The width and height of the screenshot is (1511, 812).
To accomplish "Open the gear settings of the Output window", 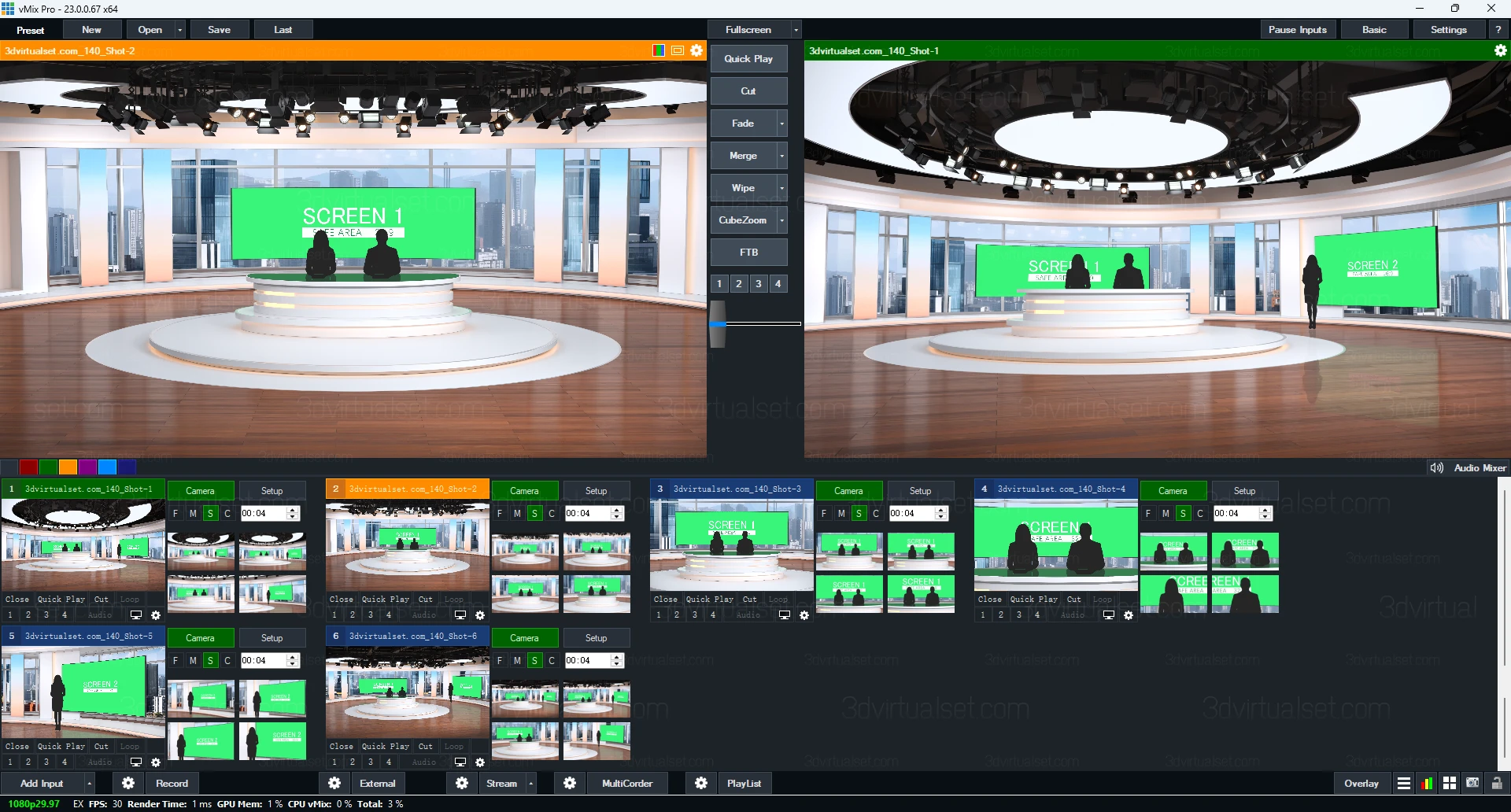I will 1500,50.
